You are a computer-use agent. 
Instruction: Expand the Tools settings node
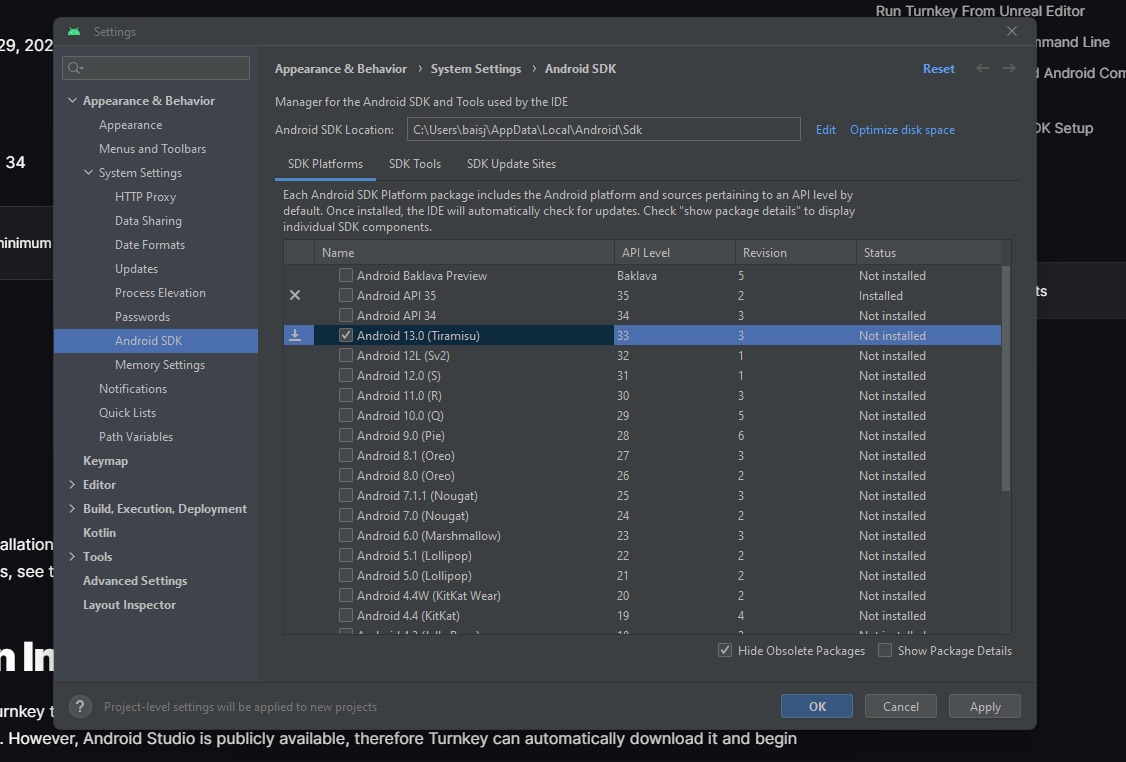(x=73, y=557)
